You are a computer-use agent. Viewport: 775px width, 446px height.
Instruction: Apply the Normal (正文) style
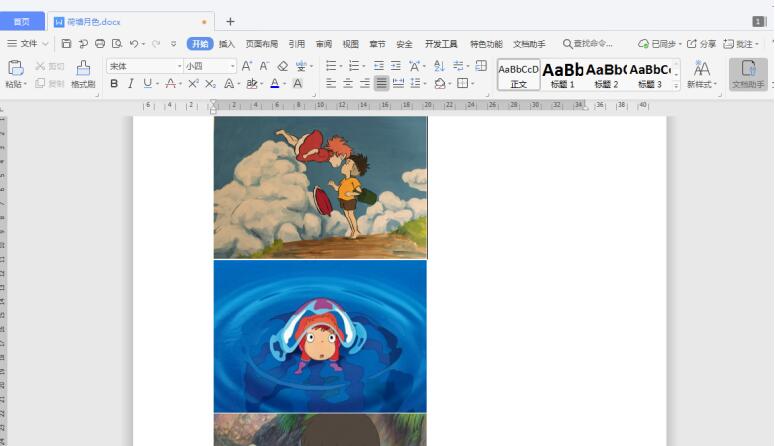(x=518, y=75)
